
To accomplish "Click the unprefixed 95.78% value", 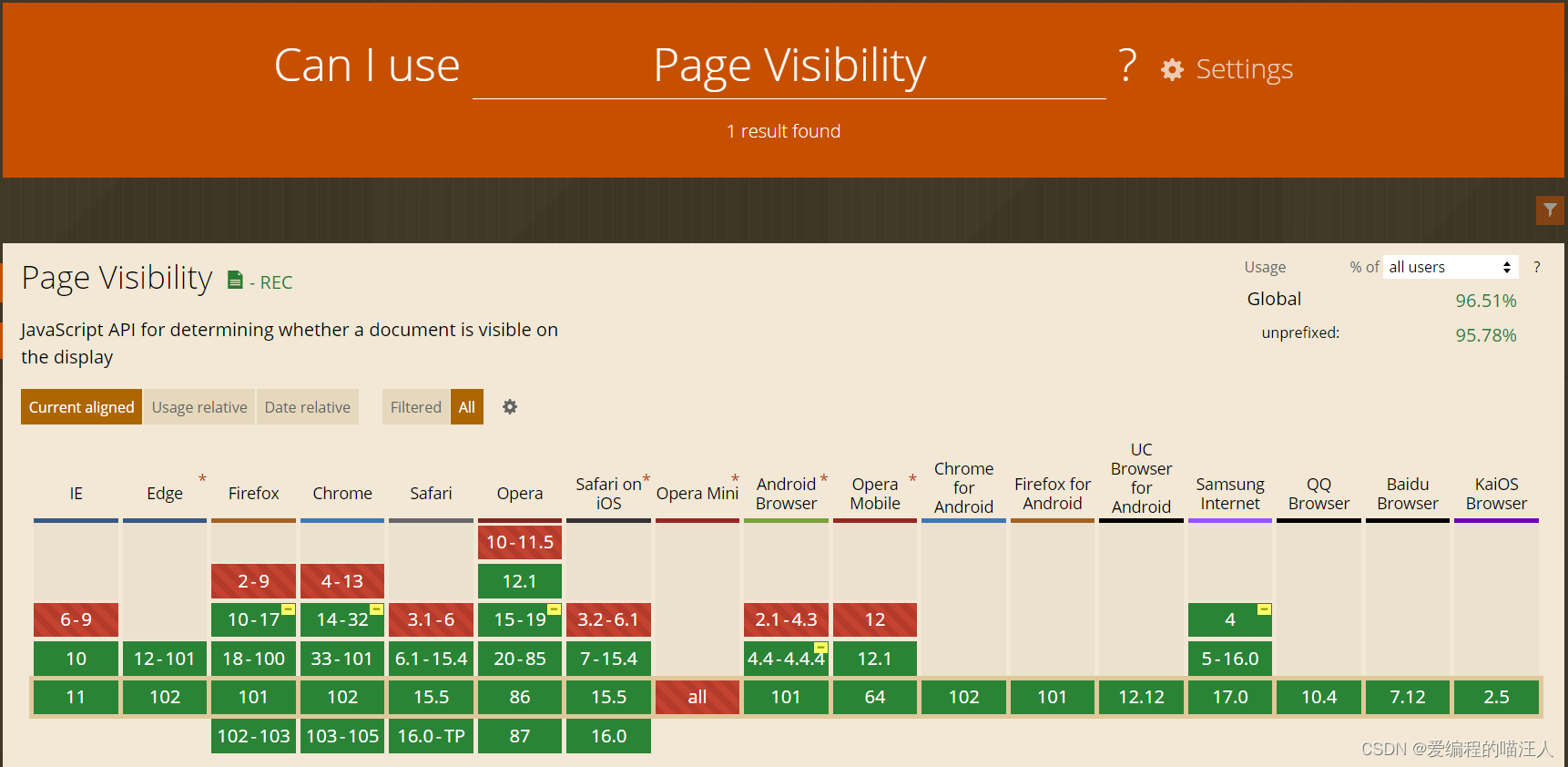I will (1485, 335).
